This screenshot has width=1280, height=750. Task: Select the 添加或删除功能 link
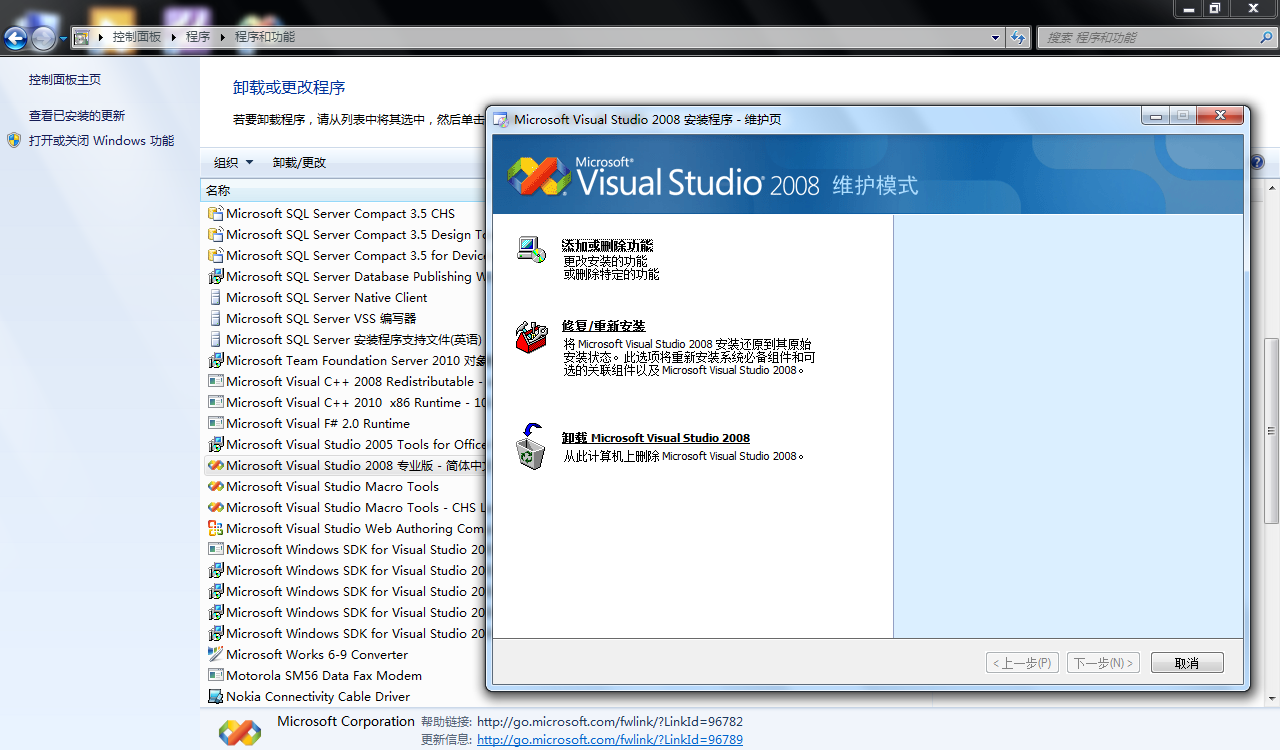(607, 245)
